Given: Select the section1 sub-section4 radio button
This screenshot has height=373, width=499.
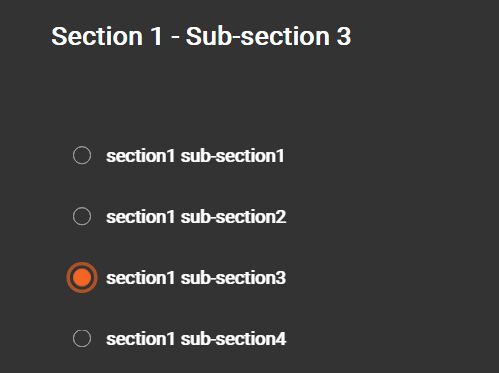Looking at the screenshot, I should (82, 339).
